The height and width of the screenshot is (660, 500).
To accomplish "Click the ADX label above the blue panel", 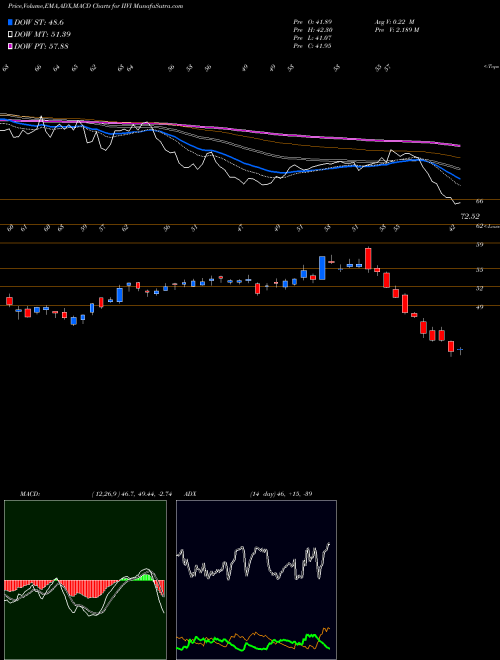I will click(191, 494).
